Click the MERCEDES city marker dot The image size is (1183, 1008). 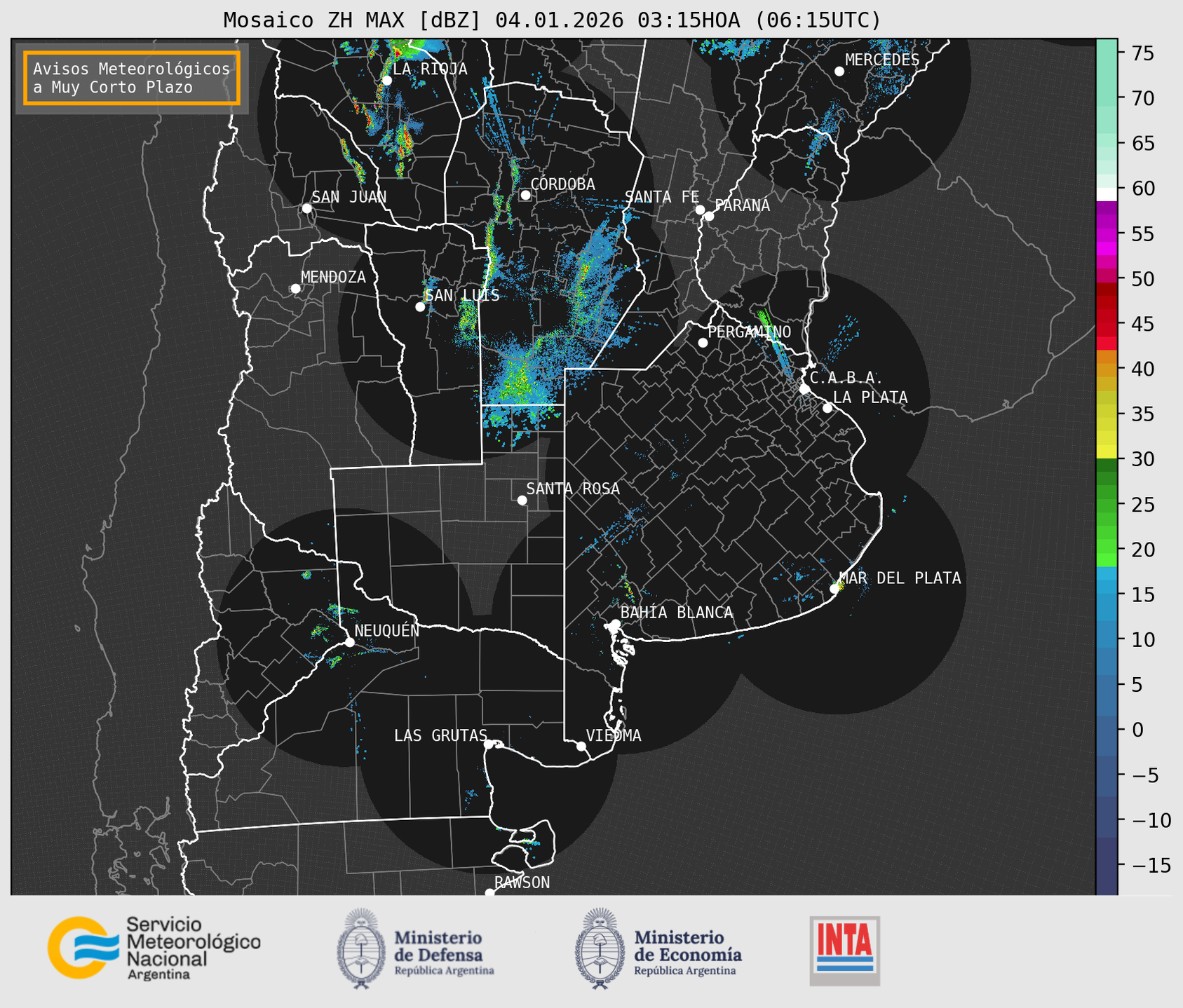pyautogui.click(x=839, y=71)
